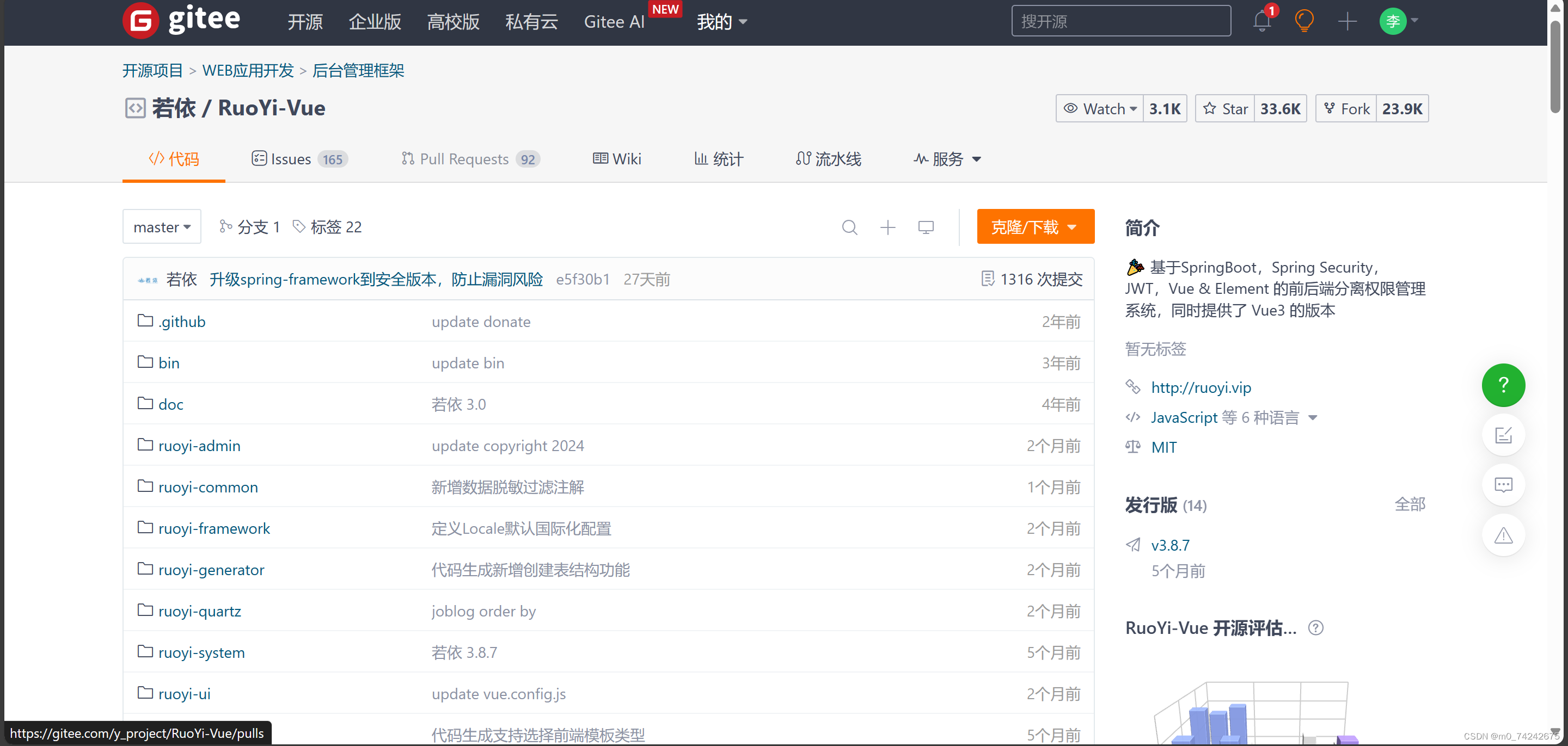Viewport: 1568px width, 746px height.
Task: Switch to the 代码 tab
Action: 174,159
